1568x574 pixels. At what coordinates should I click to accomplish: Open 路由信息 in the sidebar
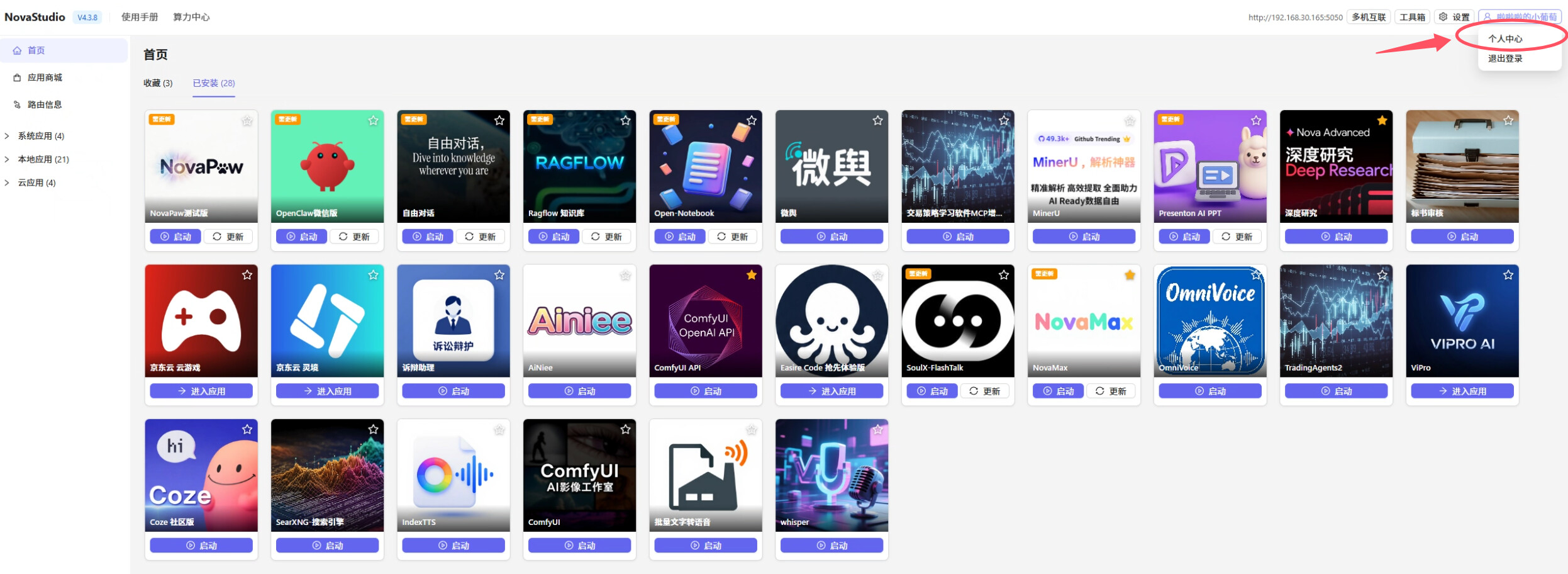pyautogui.click(x=64, y=104)
